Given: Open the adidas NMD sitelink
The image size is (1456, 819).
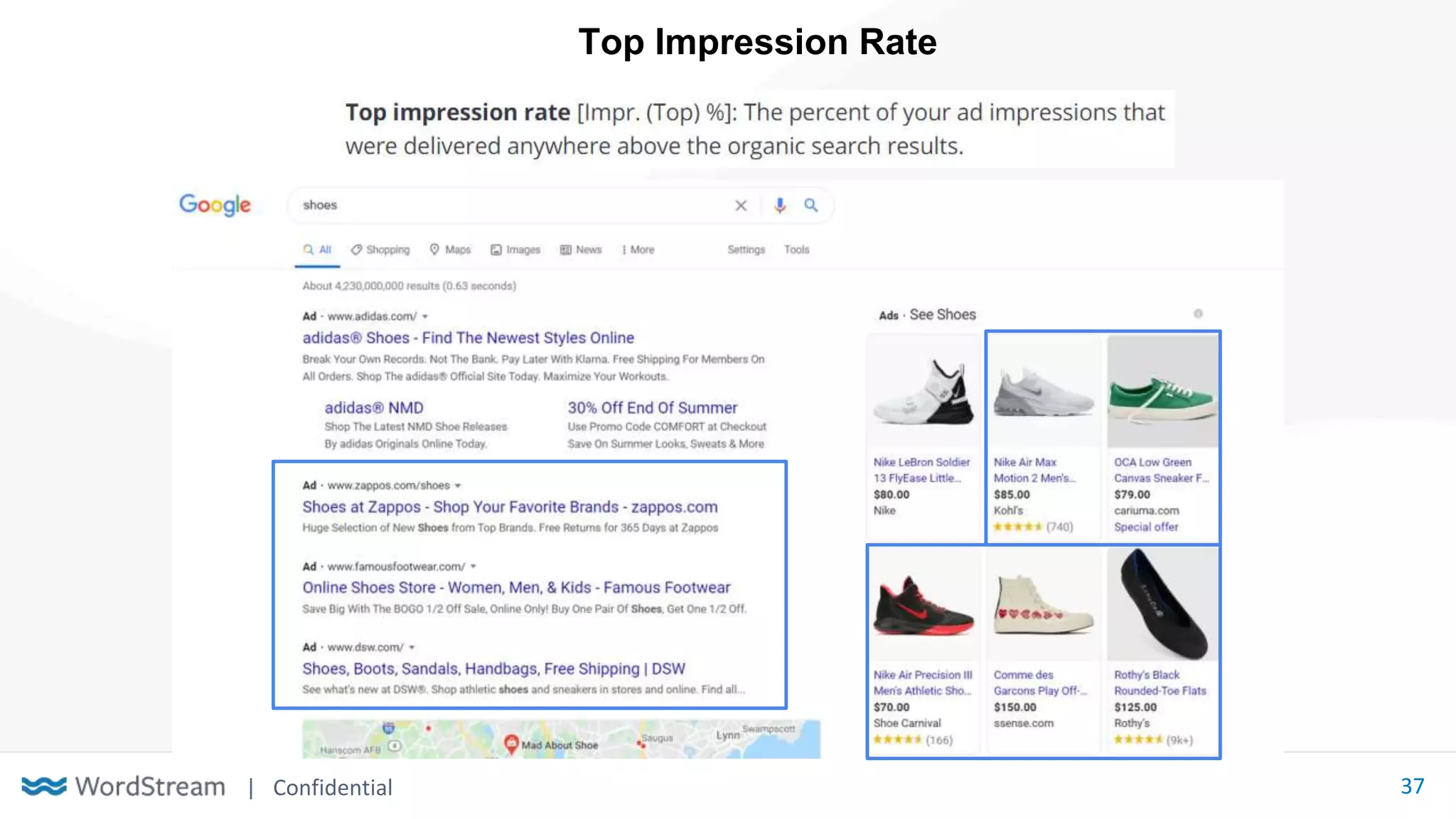Looking at the screenshot, I should [374, 407].
